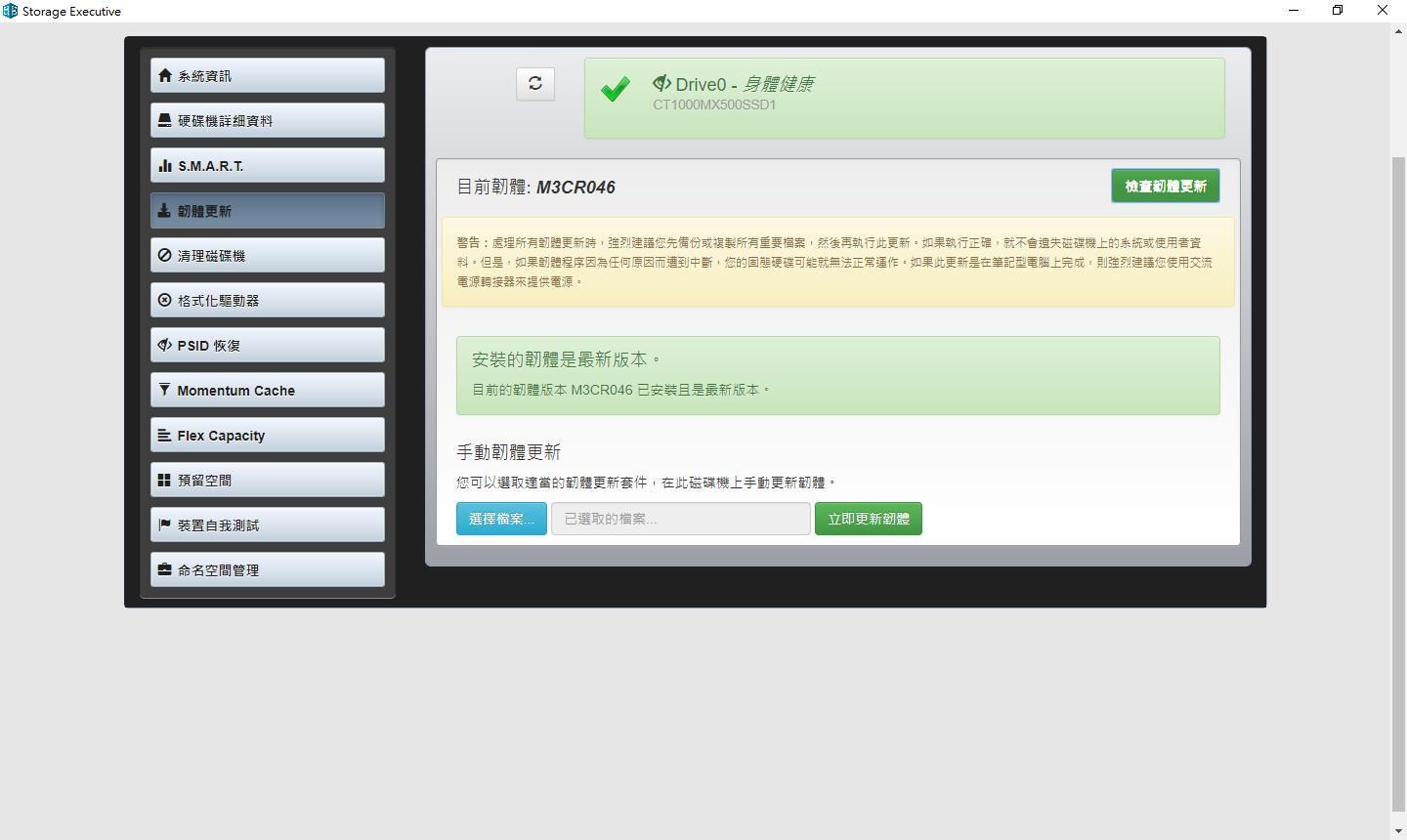Open the 格式化驅動器 format icon
Screen dimensions: 1407x840
[x=164, y=300]
